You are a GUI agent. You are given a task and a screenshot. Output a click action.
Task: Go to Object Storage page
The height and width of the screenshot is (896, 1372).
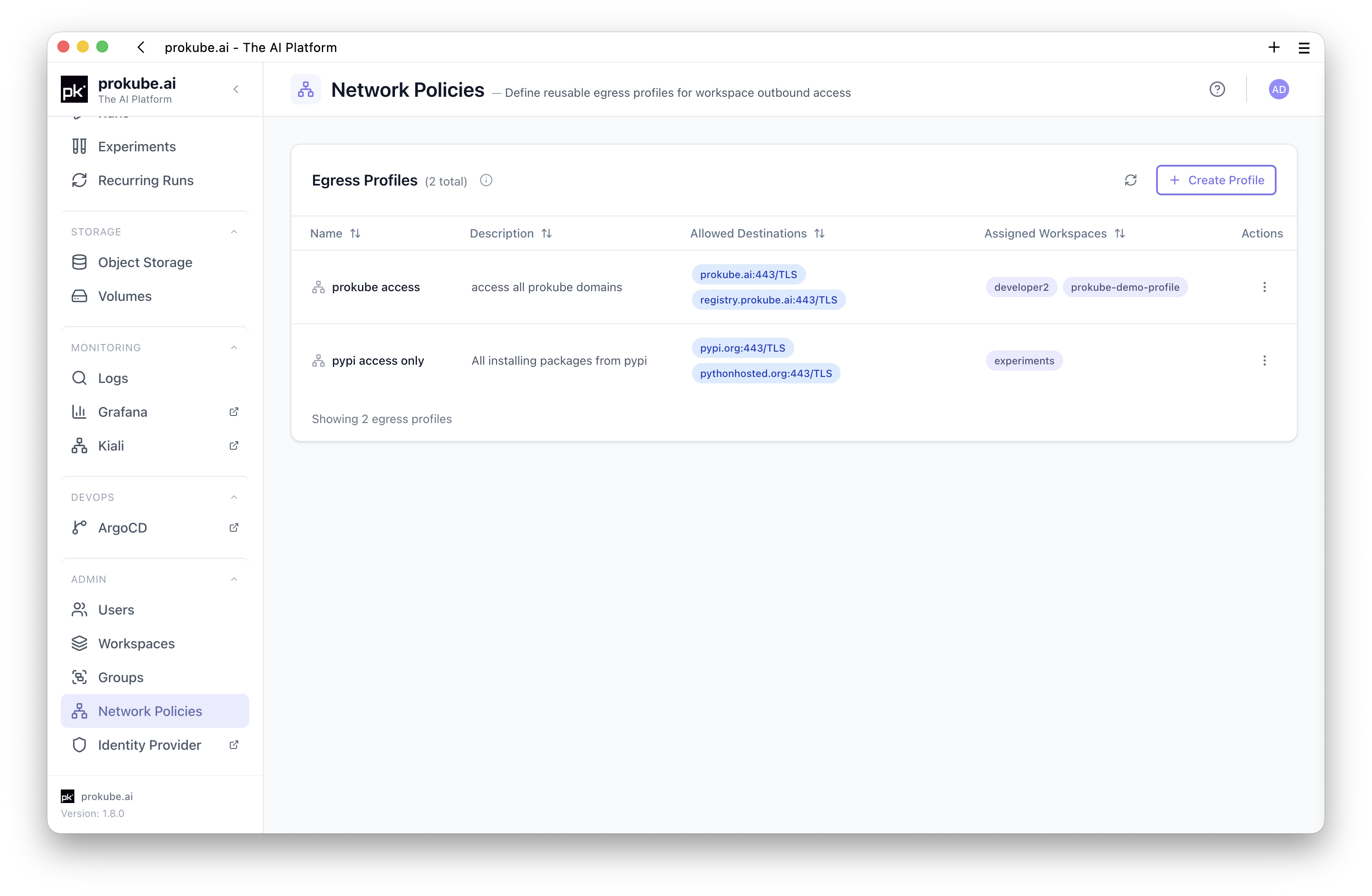tap(155, 262)
